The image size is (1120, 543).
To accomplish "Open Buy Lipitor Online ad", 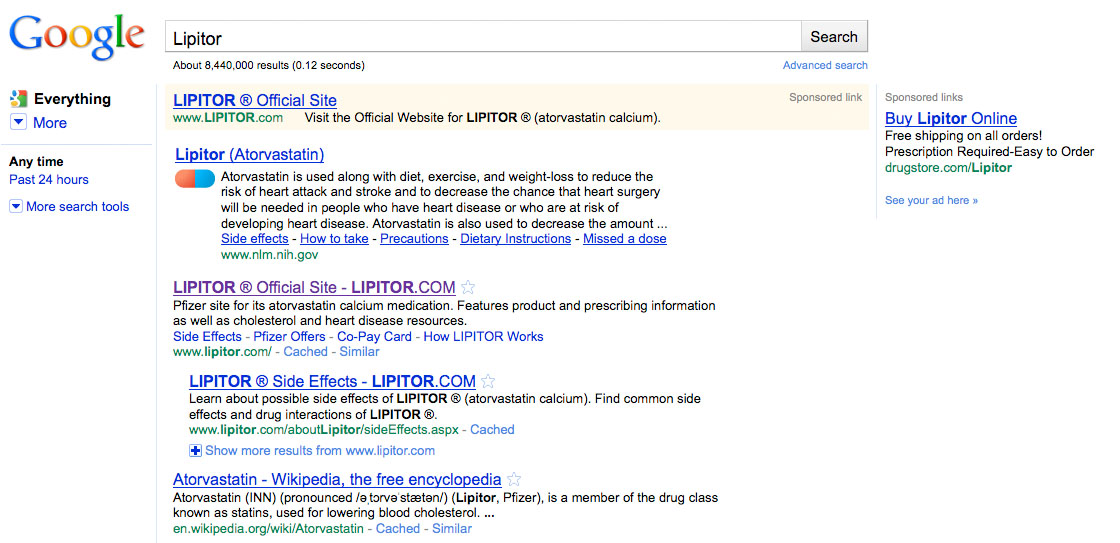I will (x=951, y=119).
